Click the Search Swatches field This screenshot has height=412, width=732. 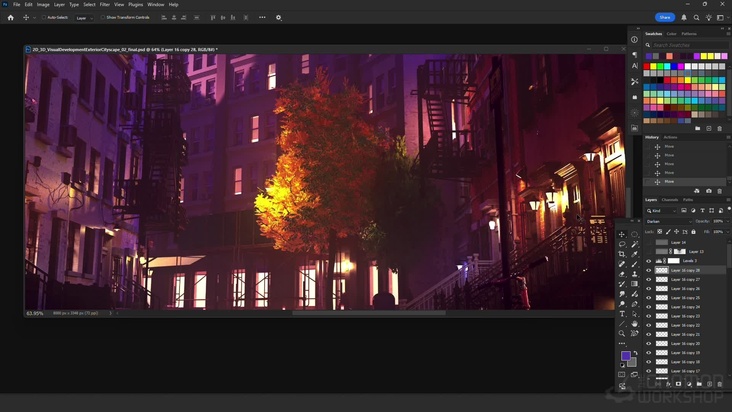[689, 45]
